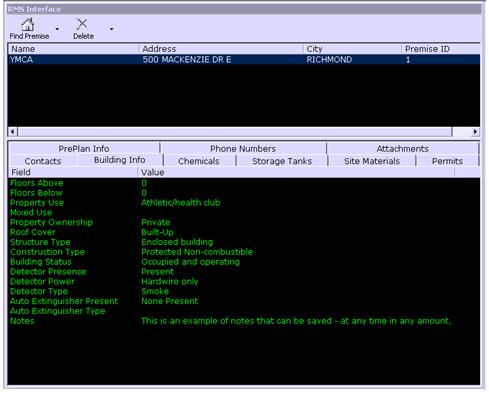Click the Detector Presence field
Screen dimensions: 489x393
(x=48, y=272)
